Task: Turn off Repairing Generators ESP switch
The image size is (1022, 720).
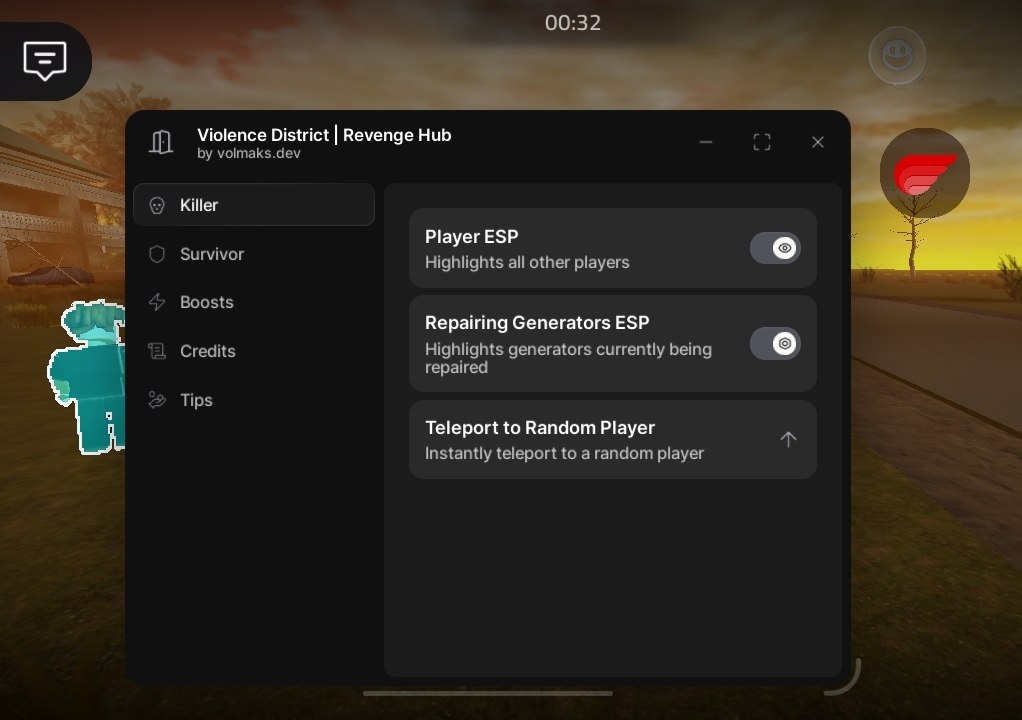Action: [776, 344]
